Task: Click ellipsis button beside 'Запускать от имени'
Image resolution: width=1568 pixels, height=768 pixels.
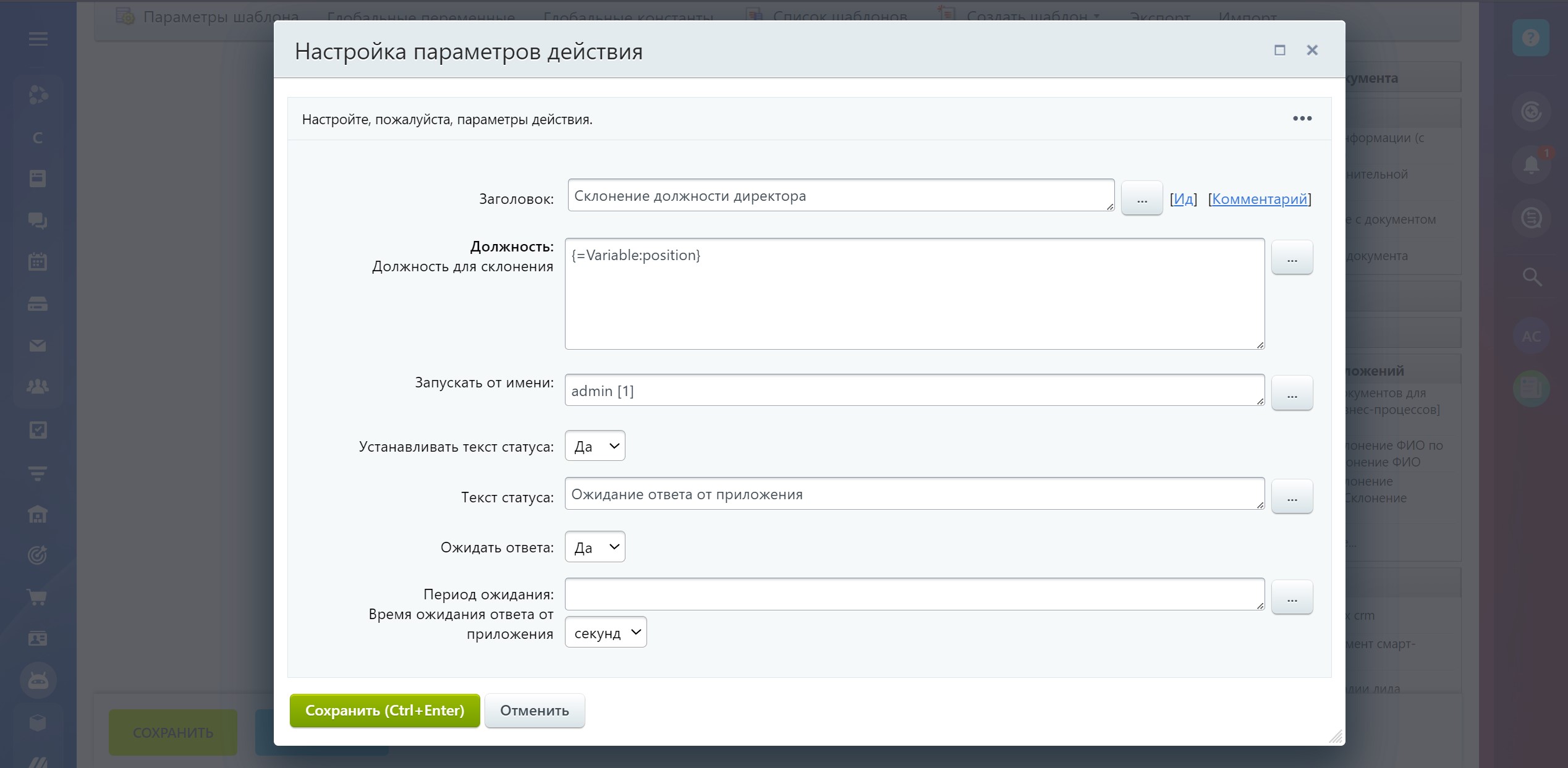Action: 1292,393
